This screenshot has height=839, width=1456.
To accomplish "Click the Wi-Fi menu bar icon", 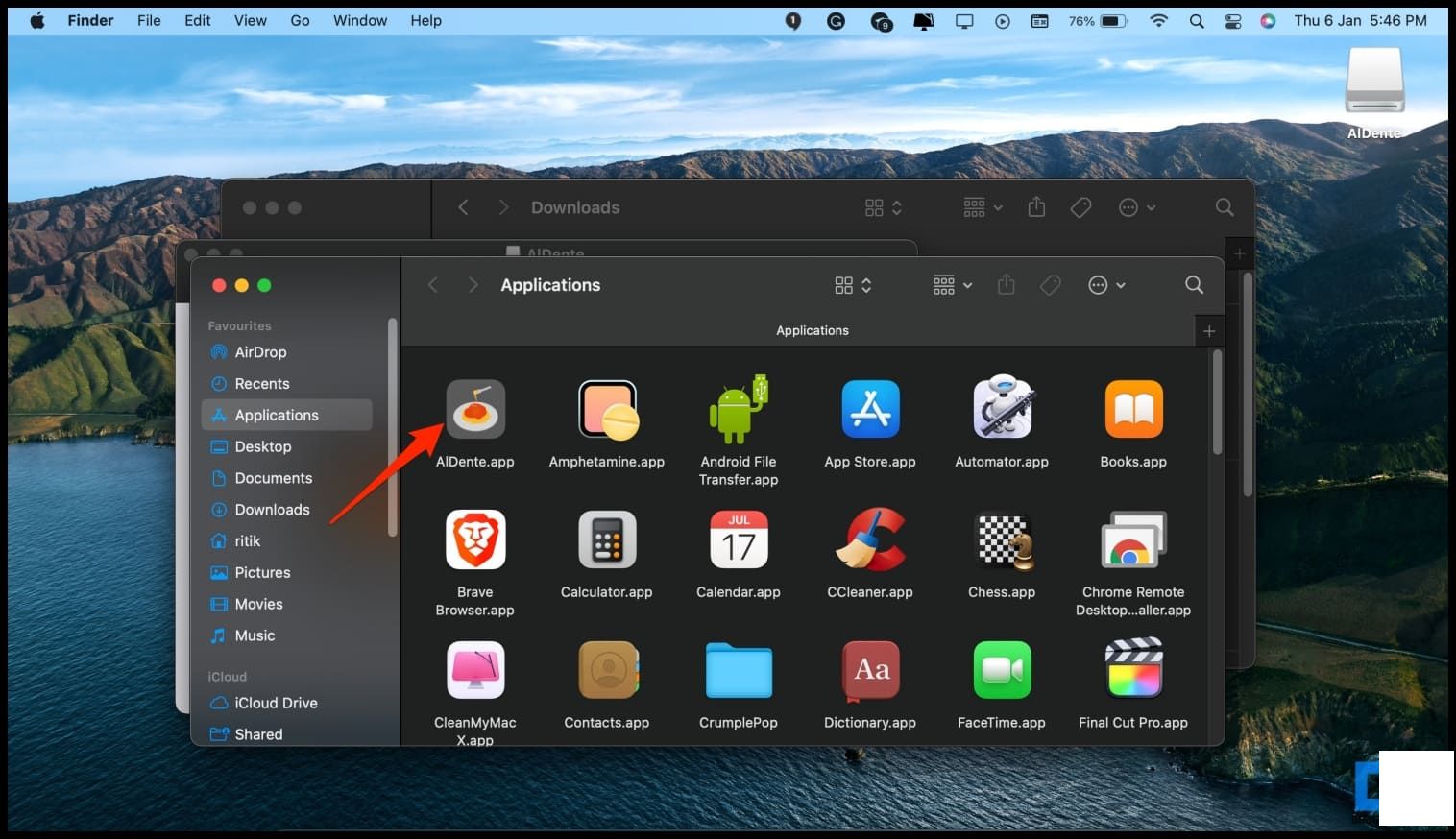I will point(1159,20).
